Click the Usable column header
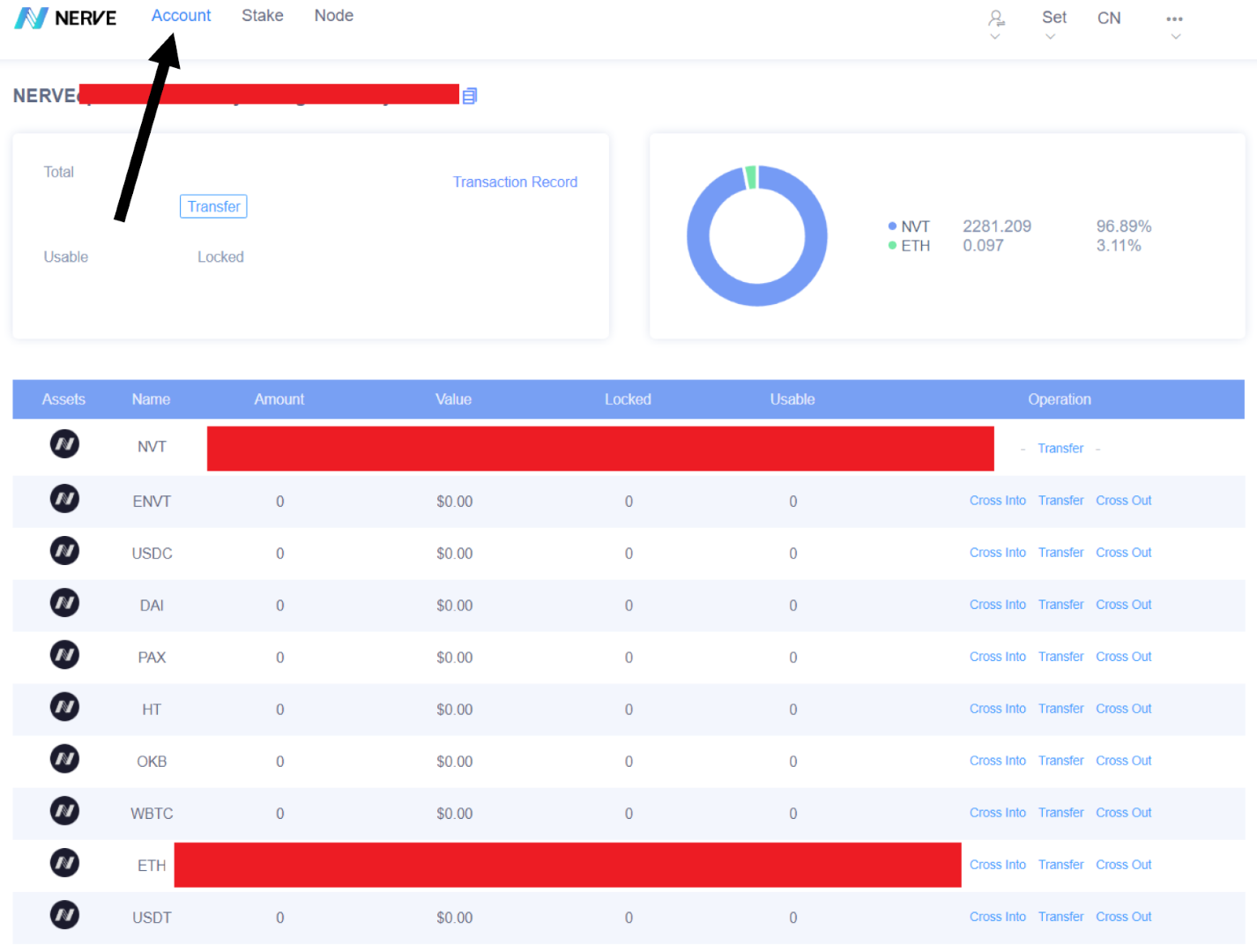The height and width of the screenshot is (952, 1257). (792, 399)
